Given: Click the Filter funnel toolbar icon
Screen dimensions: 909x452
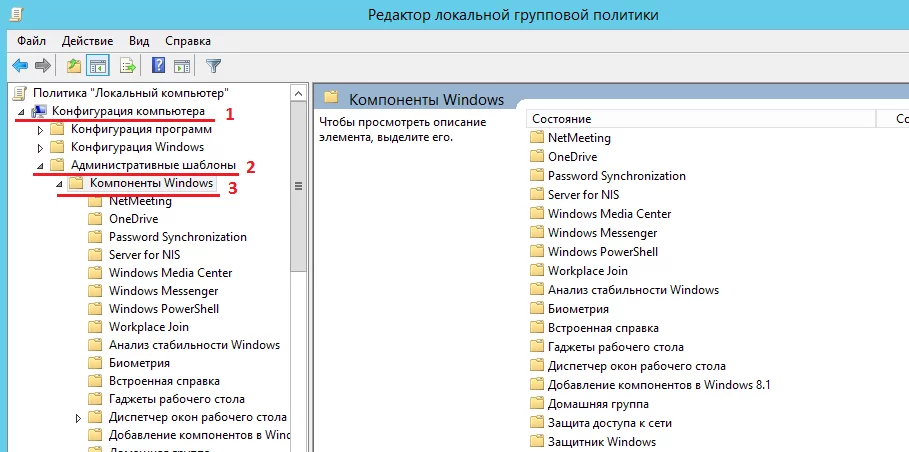Looking at the screenshot, I should (213, 66).
